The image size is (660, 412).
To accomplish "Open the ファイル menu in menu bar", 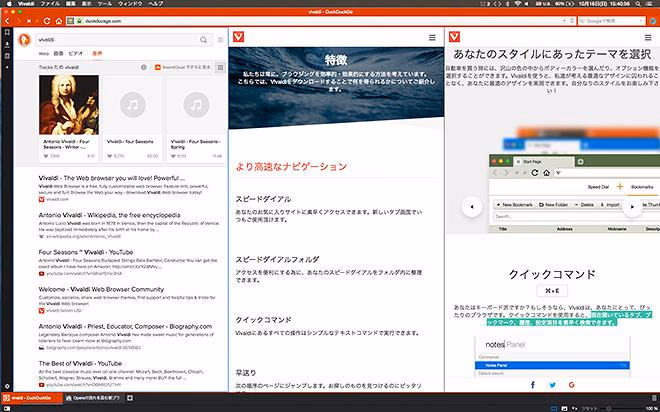I will pos(47,5).
